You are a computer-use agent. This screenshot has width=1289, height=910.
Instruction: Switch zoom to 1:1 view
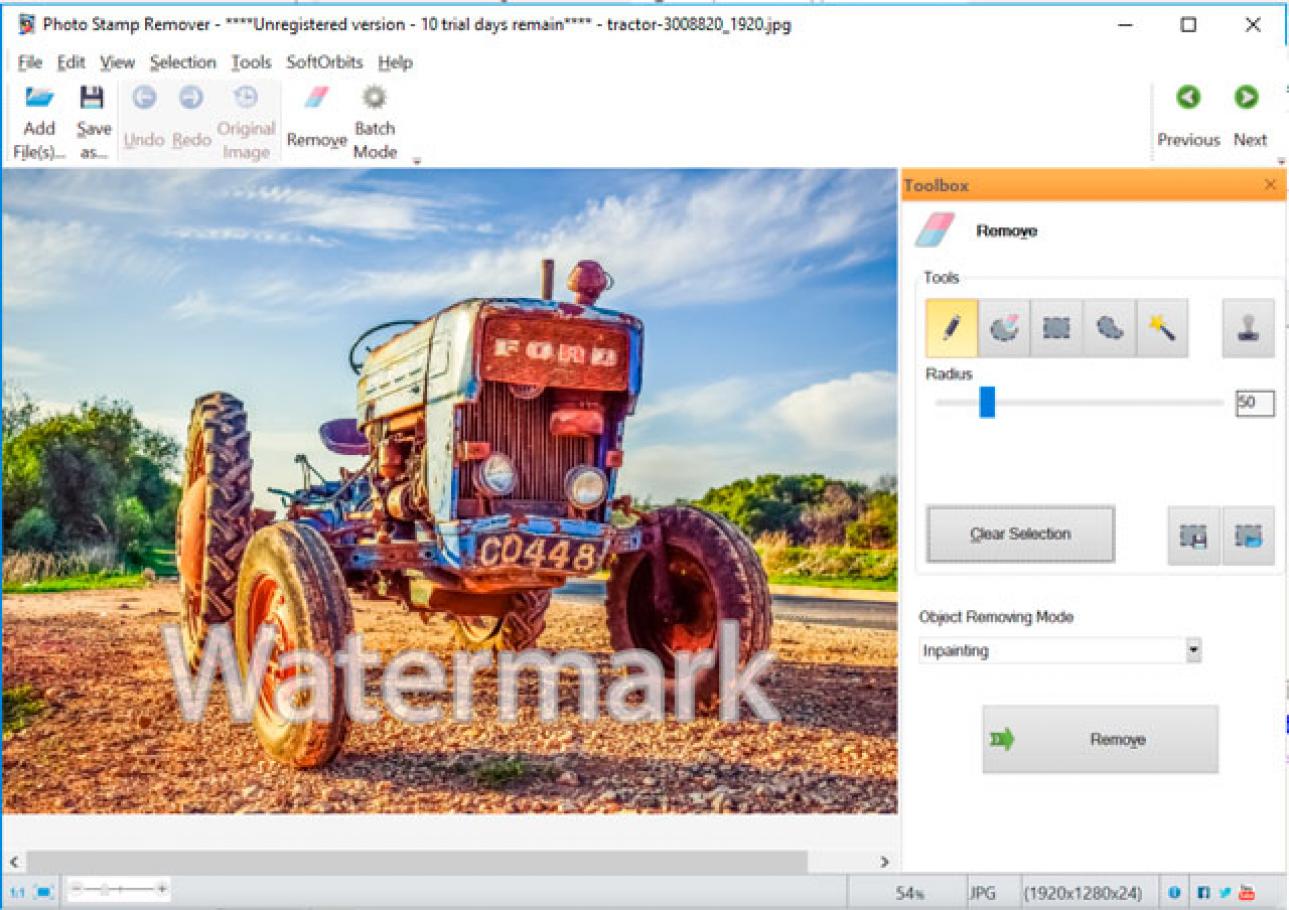coord(17,889)
